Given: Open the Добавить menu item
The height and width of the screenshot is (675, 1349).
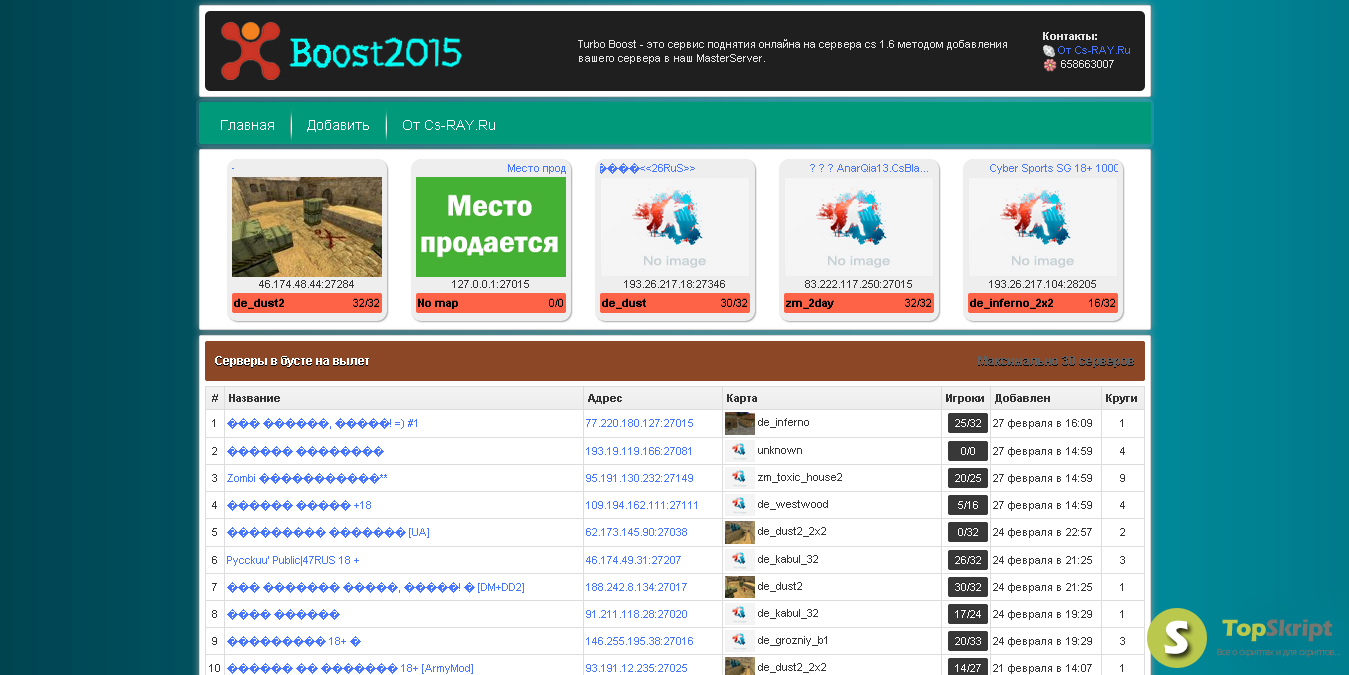Looking at the screenshot, I should pos(338,125).
